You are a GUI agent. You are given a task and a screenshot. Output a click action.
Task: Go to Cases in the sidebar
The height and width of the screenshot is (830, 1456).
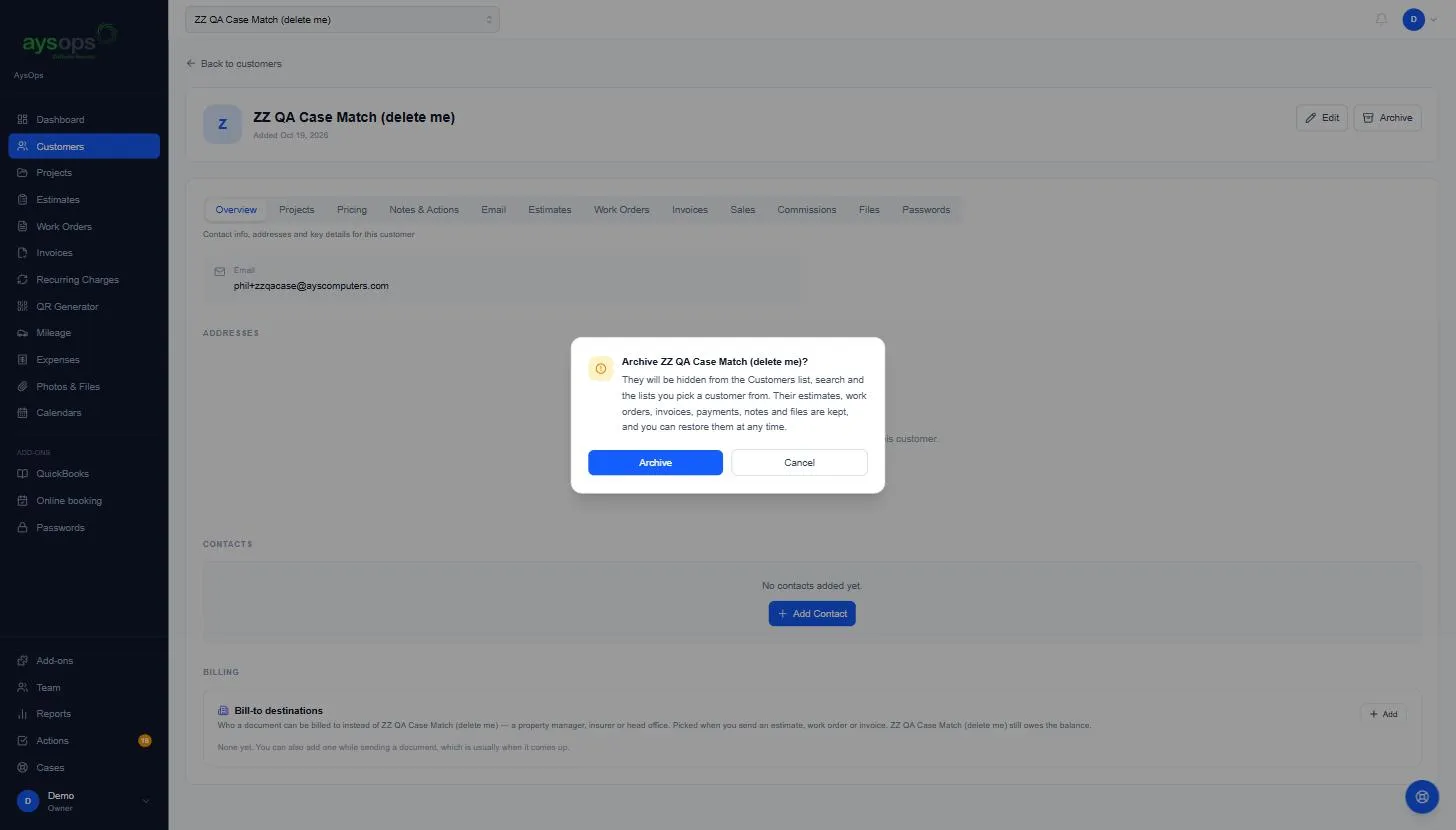[84, 768]
